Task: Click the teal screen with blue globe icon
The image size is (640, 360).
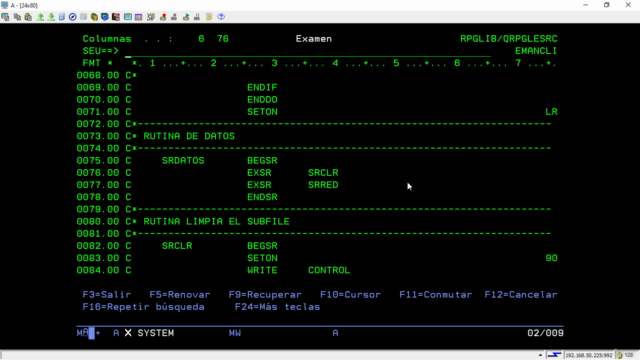Action: tap(105, 17)
